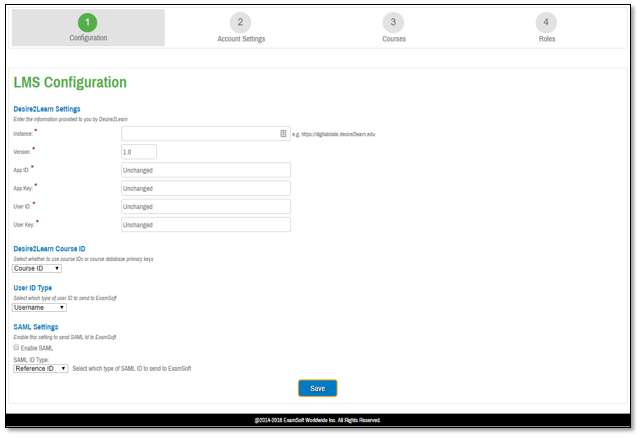Open the Username dropdown under User ID Type
The height and width of the screenshot is (438, 640).
point(39,308)
